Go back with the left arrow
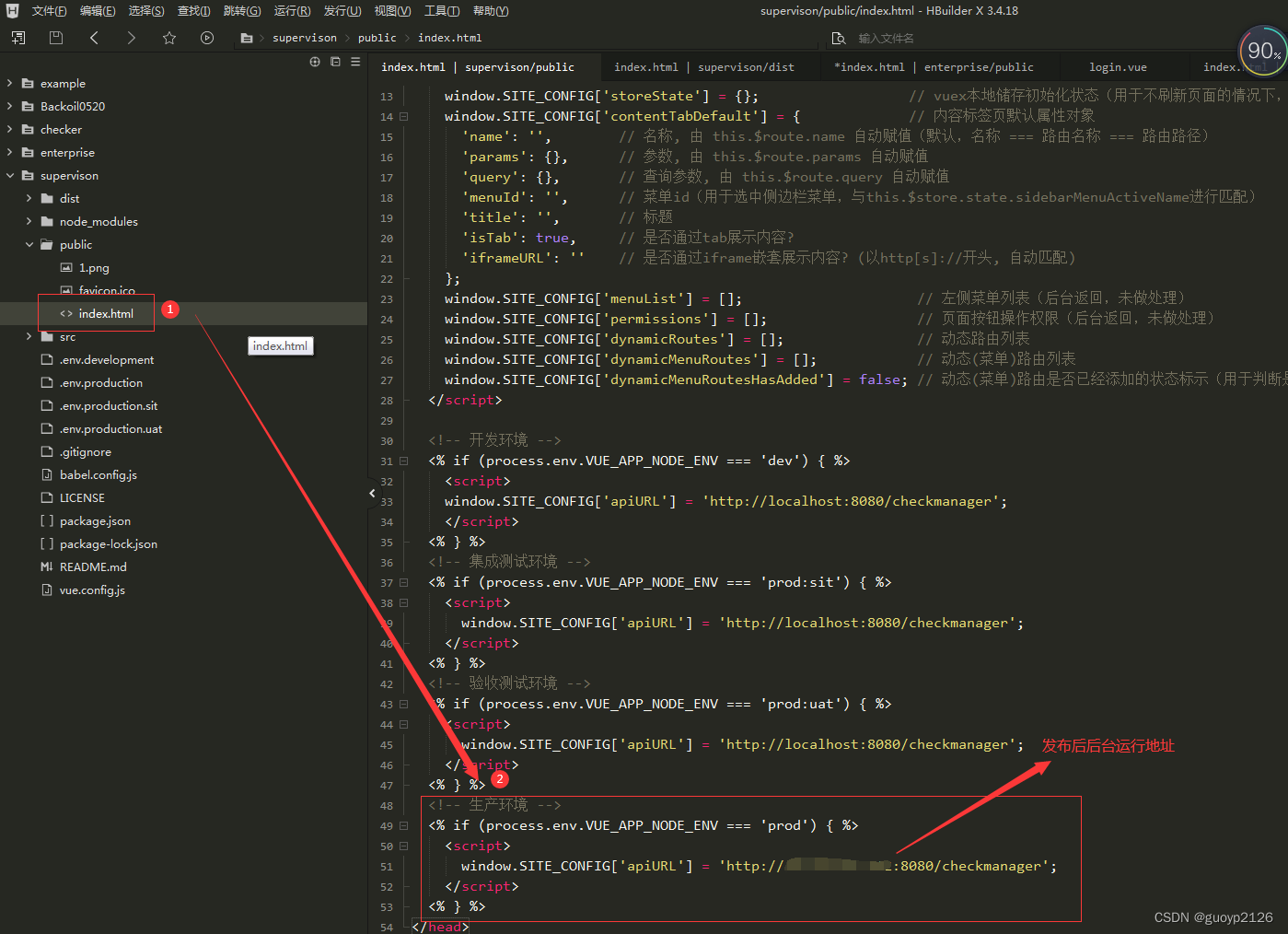 pos(94,38)
